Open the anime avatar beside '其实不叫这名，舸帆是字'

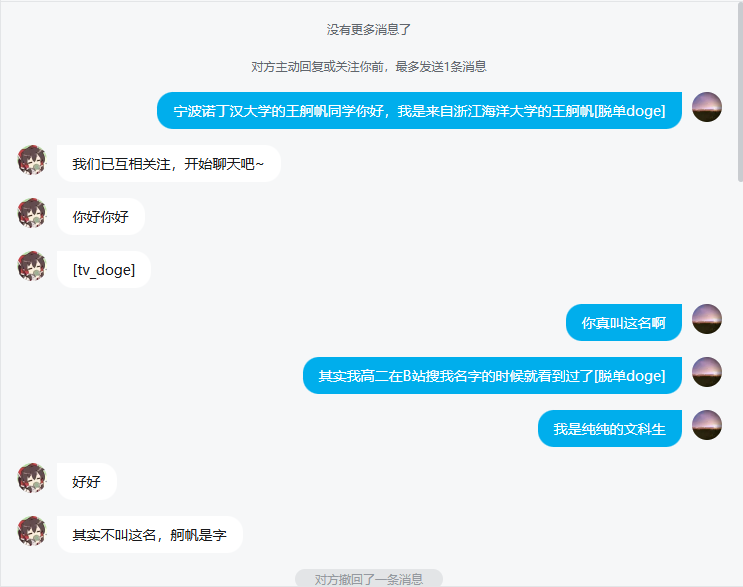32,531
